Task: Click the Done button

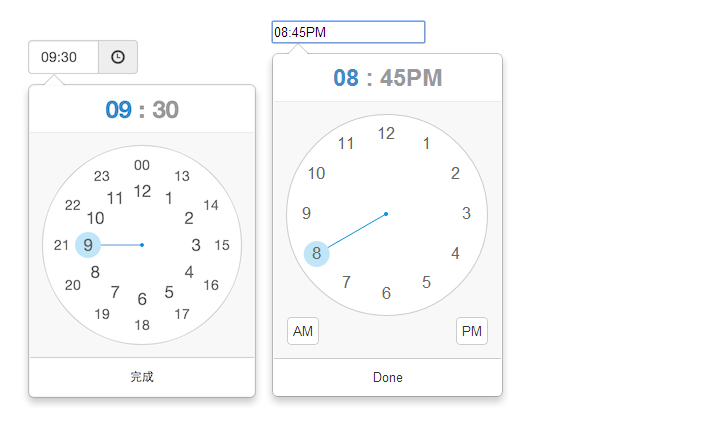Action: tap(388, 378)
